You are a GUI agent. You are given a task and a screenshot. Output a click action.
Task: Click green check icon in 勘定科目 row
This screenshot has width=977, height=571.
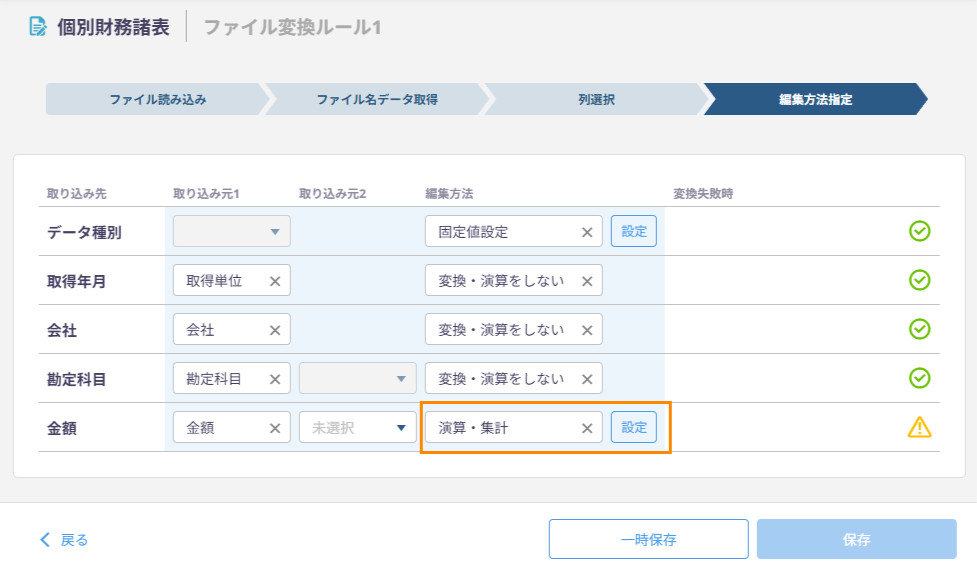[x=920, y=378]
